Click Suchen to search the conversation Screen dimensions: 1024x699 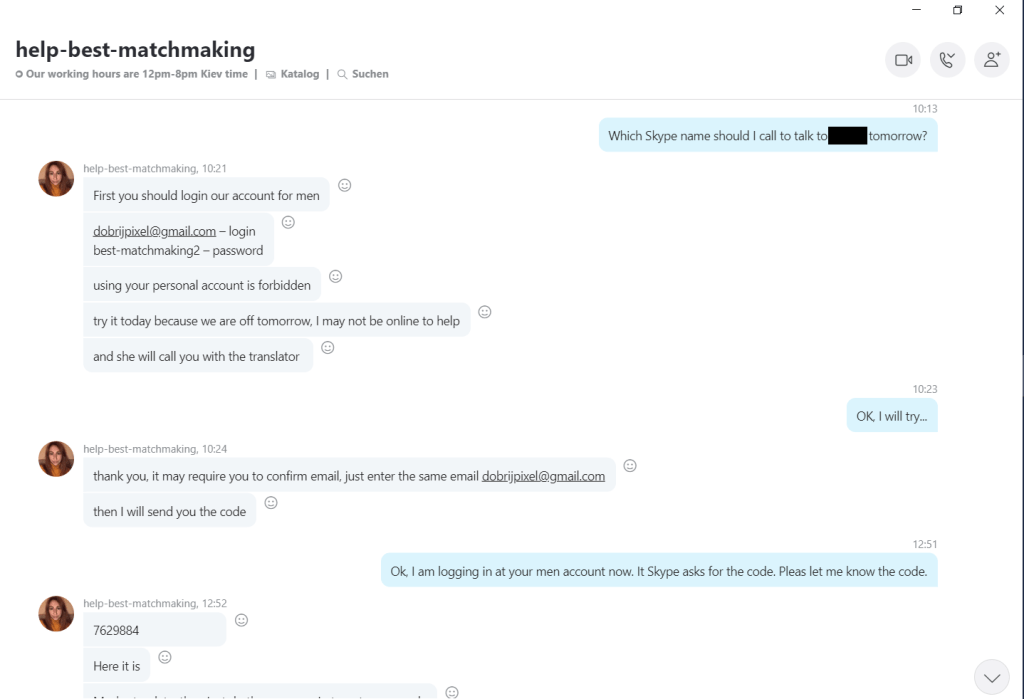pos(363,74)
